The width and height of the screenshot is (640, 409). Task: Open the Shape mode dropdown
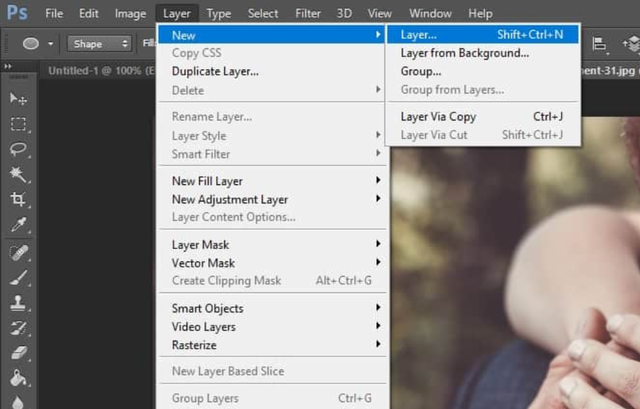coord(100,44)
